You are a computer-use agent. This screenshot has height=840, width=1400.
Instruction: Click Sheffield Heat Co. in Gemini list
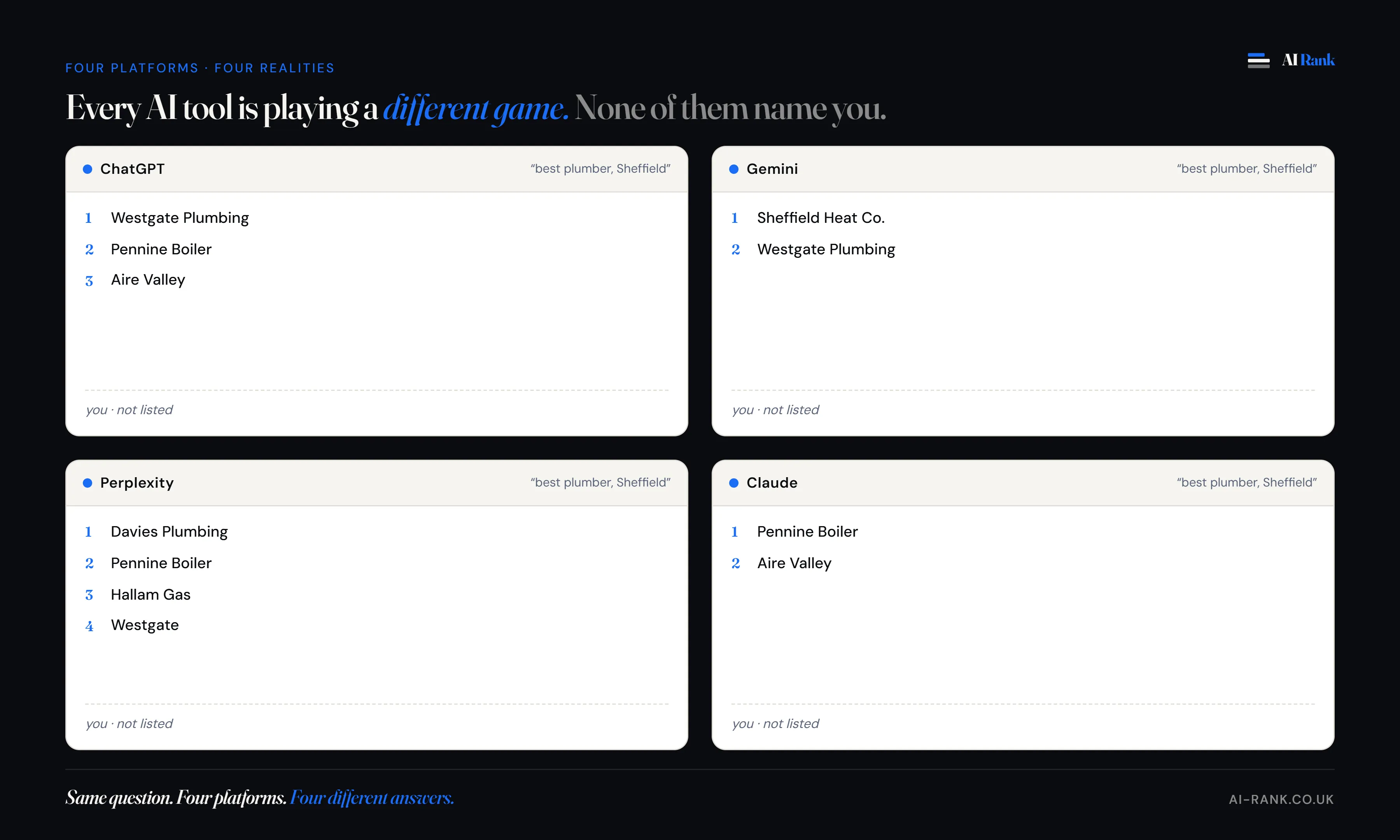[821, 218]
